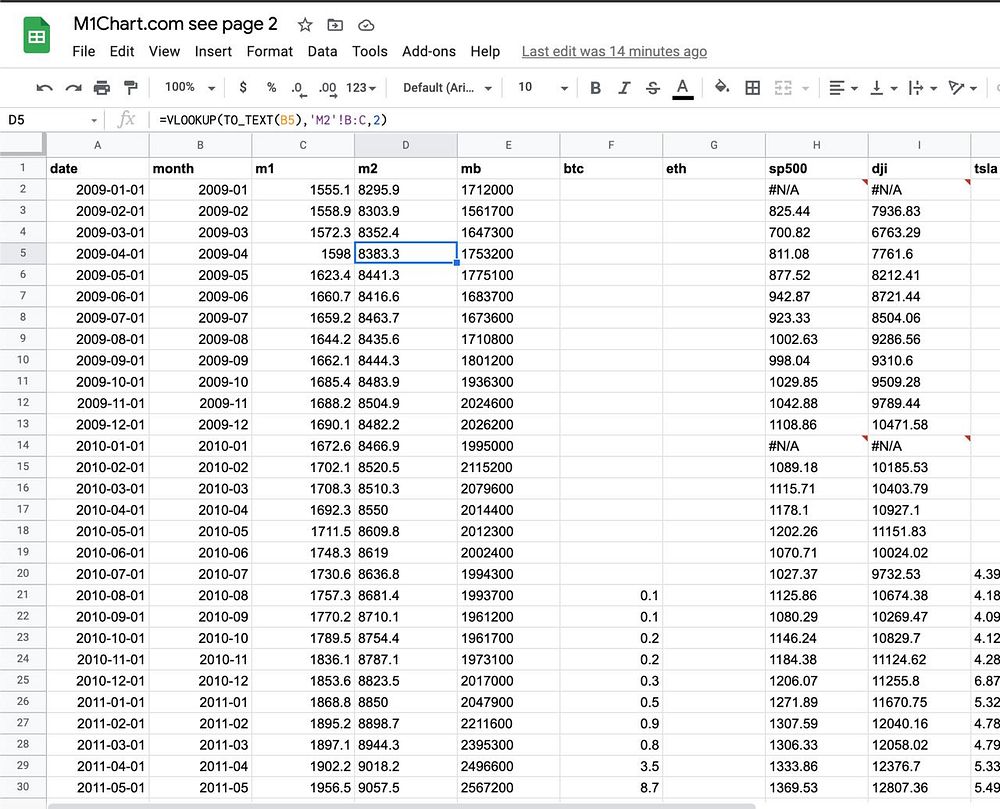
Task: Open the Default (Ari...) font dropdown
Action: 447,88
